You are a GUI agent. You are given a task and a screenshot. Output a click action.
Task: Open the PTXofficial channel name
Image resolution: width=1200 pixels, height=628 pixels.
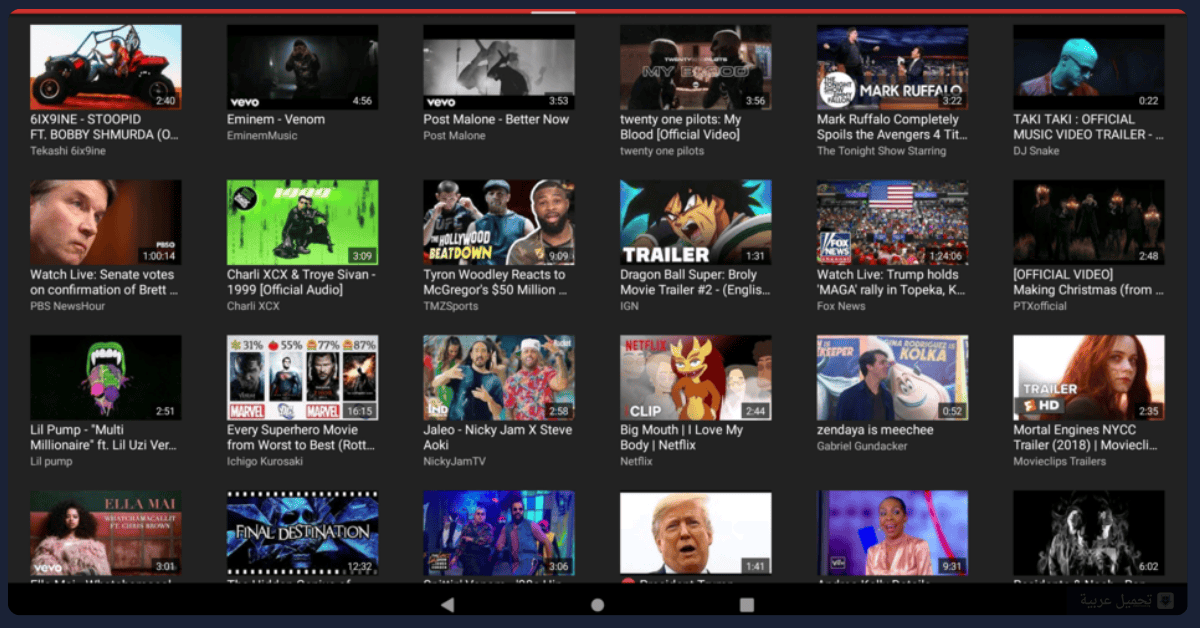point(1040,306)
